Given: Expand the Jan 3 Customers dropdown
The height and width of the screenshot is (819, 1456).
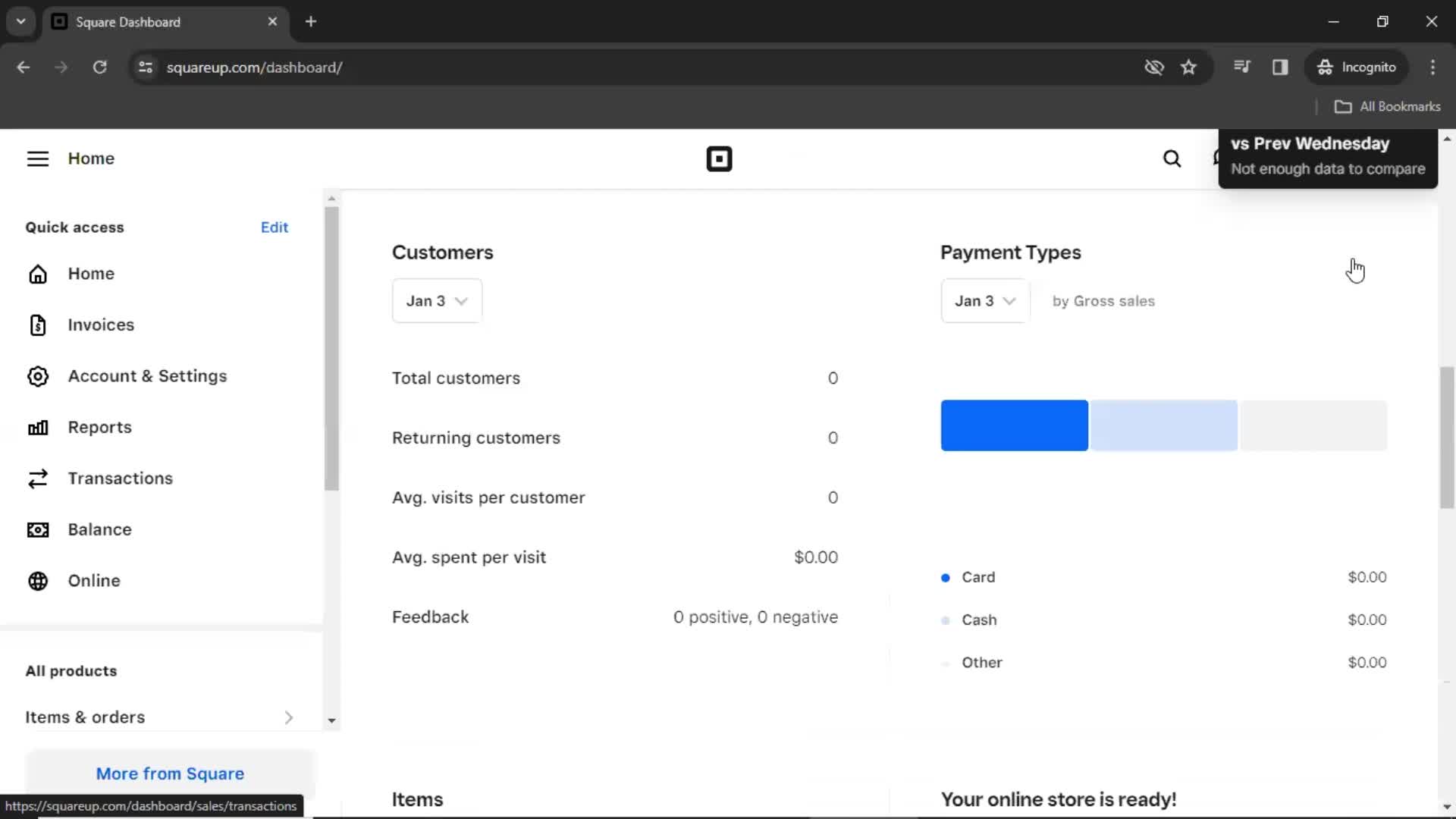Looking at the screenshot, I should tap(436, 301).
